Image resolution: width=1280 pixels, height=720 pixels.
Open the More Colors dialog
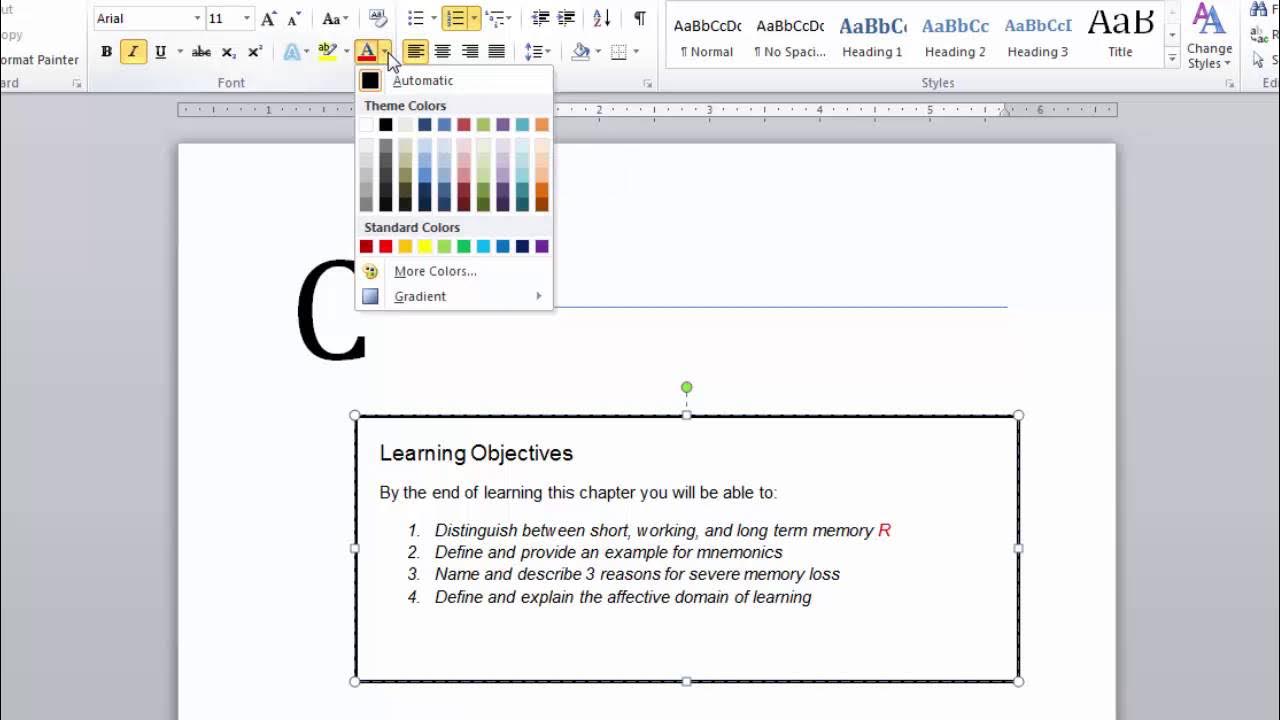(x=454, y=271)
